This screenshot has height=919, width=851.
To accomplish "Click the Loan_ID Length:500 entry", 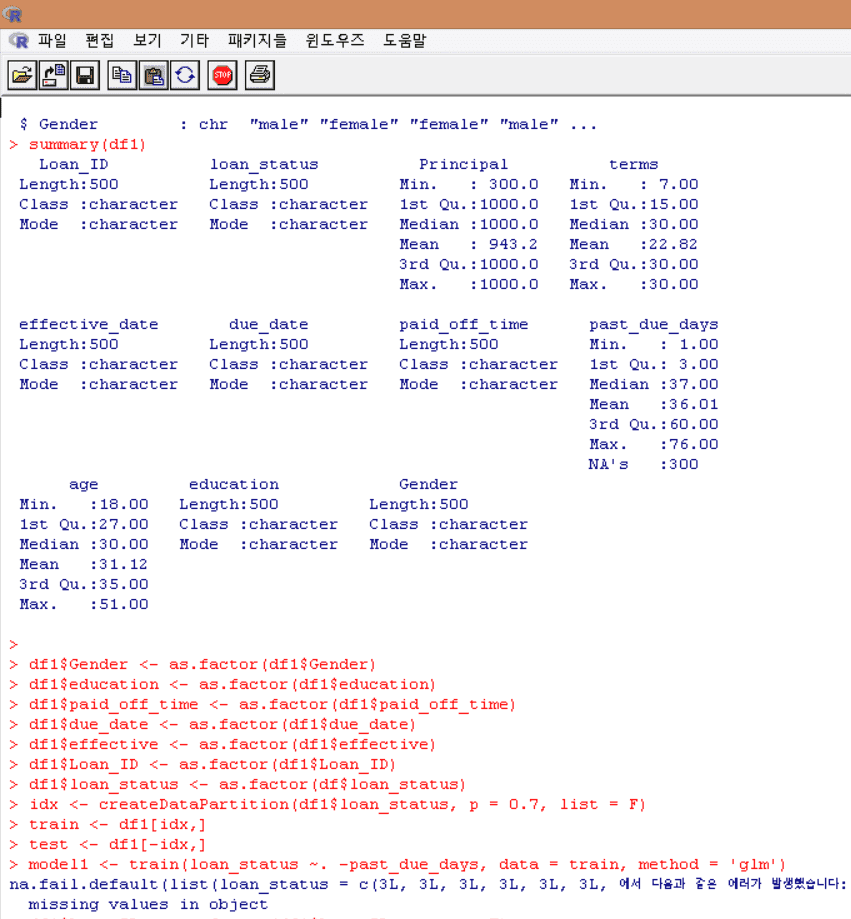I will [x=69, y=185].
